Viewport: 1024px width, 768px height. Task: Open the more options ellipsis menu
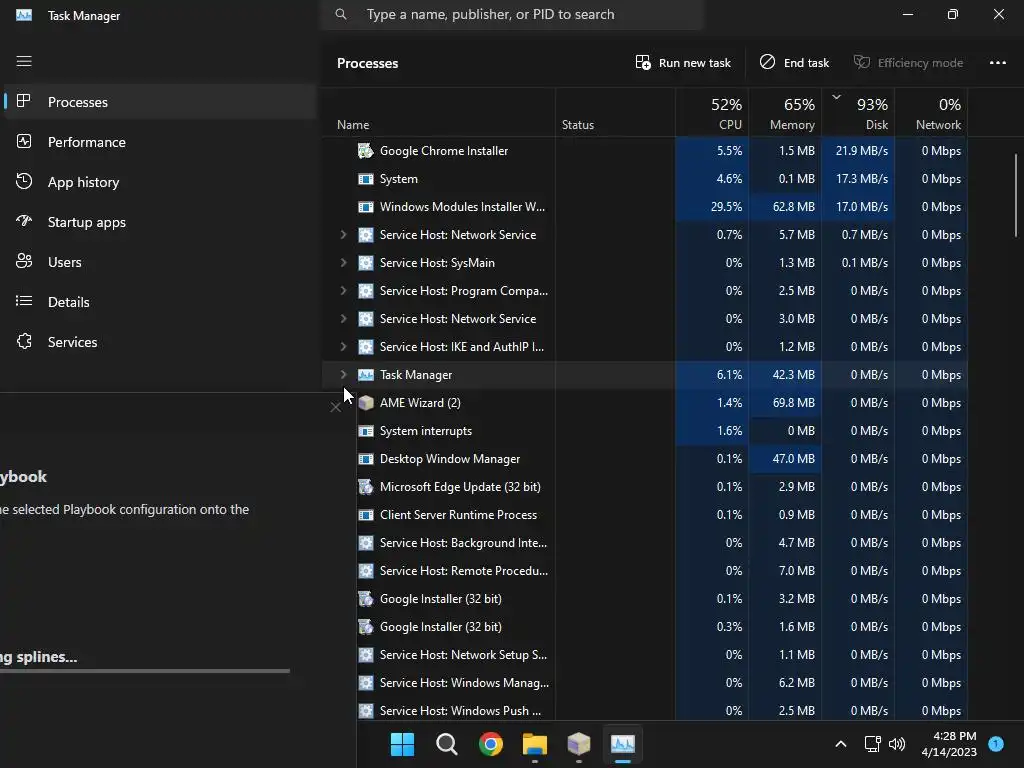click(997, 63)
